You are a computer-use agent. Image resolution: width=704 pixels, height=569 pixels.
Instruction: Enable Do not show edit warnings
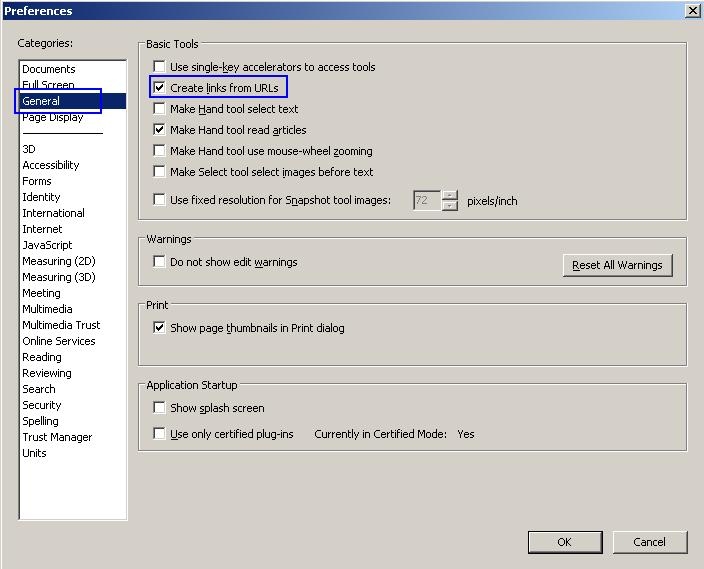point(159,262)
